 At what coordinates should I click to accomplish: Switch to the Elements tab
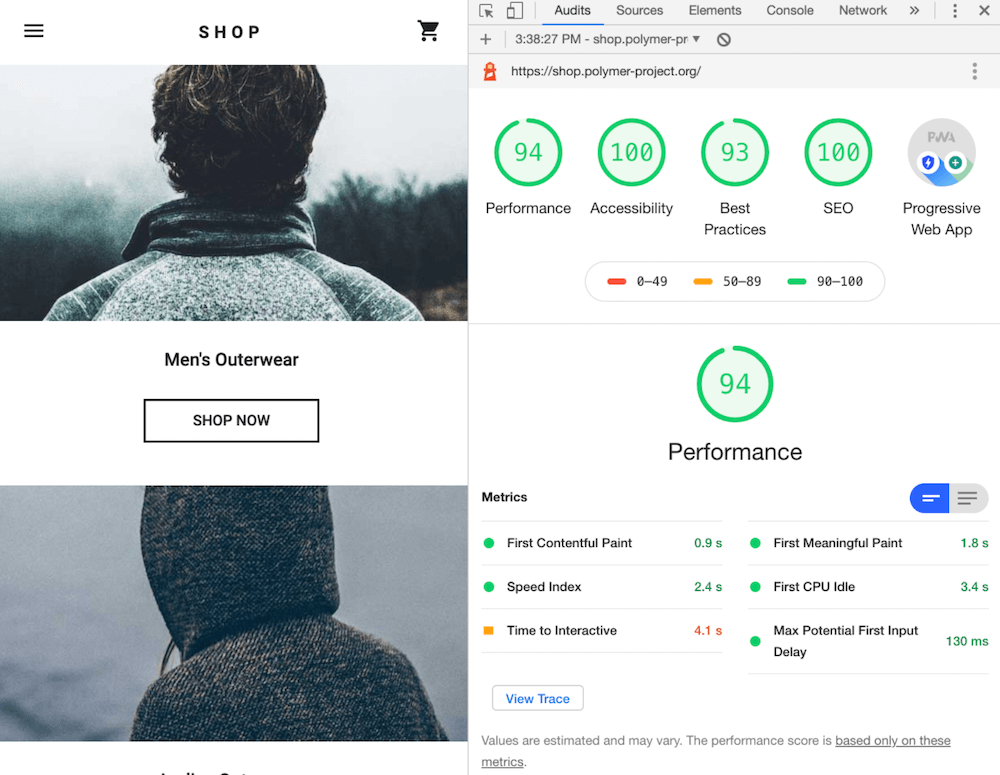click(714, 11)
